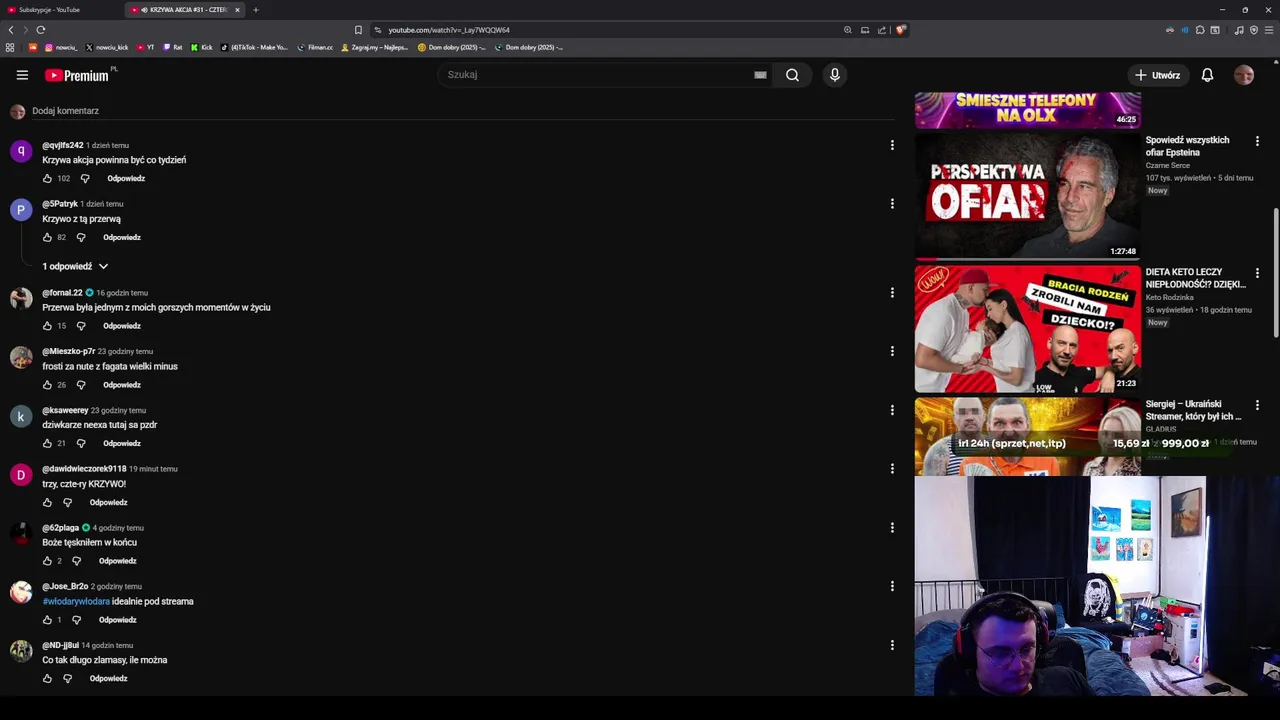This screenshot has width=1280, height=720.
Task: Open the #włodarywłodara hashtag link
Action: 76,602
